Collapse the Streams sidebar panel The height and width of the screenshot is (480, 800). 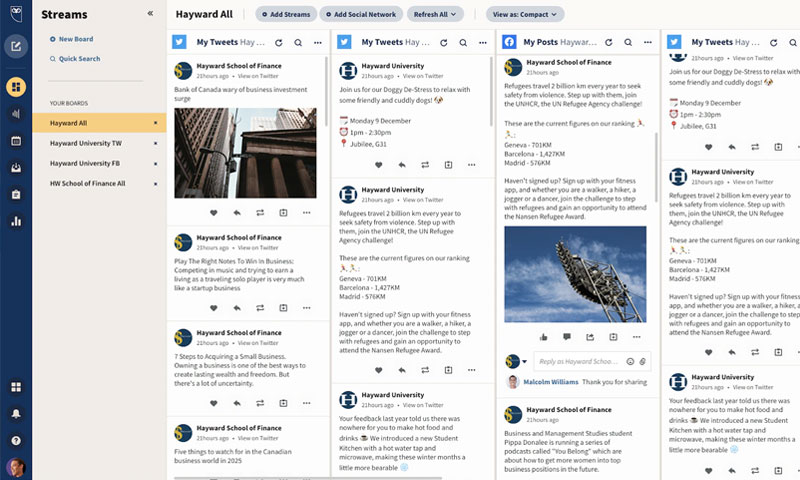click(150, 14)
